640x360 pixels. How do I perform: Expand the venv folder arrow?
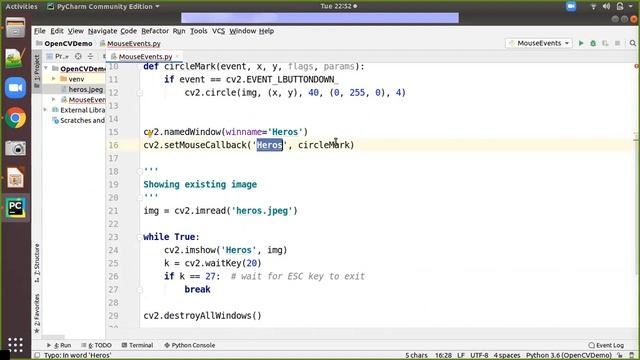coord(54,79)
